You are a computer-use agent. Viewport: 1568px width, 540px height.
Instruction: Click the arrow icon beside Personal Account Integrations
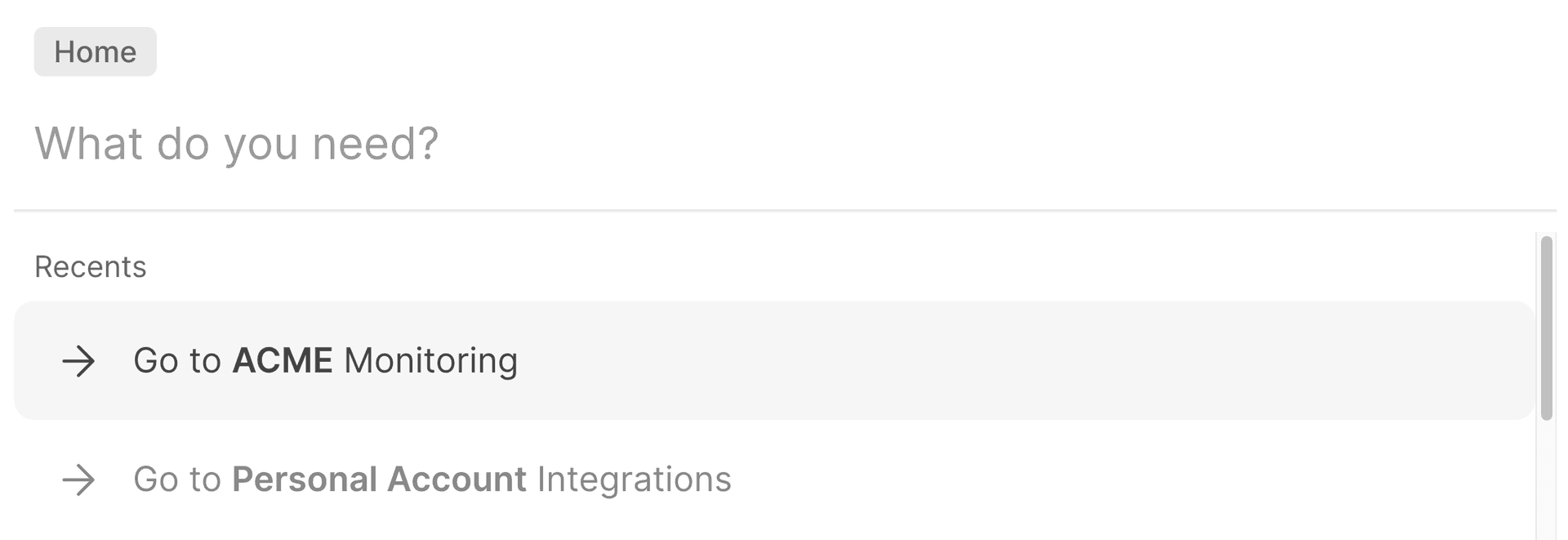[x=79, y=480]
